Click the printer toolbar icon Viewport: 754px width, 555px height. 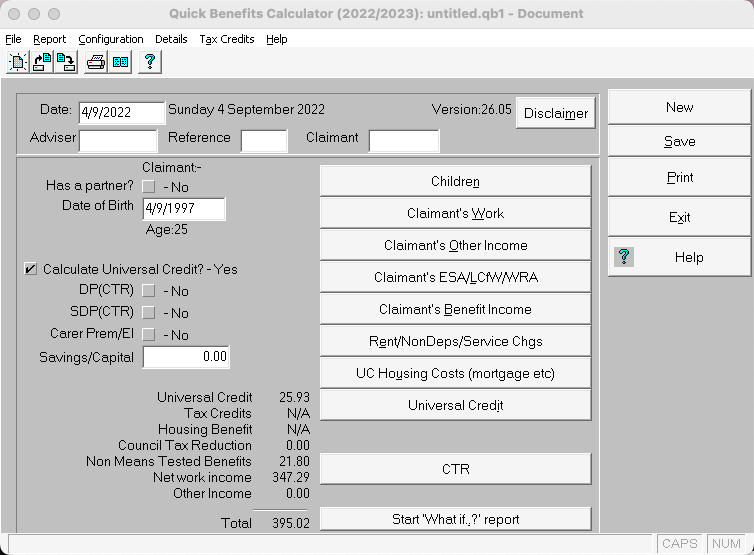coord(96,62)
